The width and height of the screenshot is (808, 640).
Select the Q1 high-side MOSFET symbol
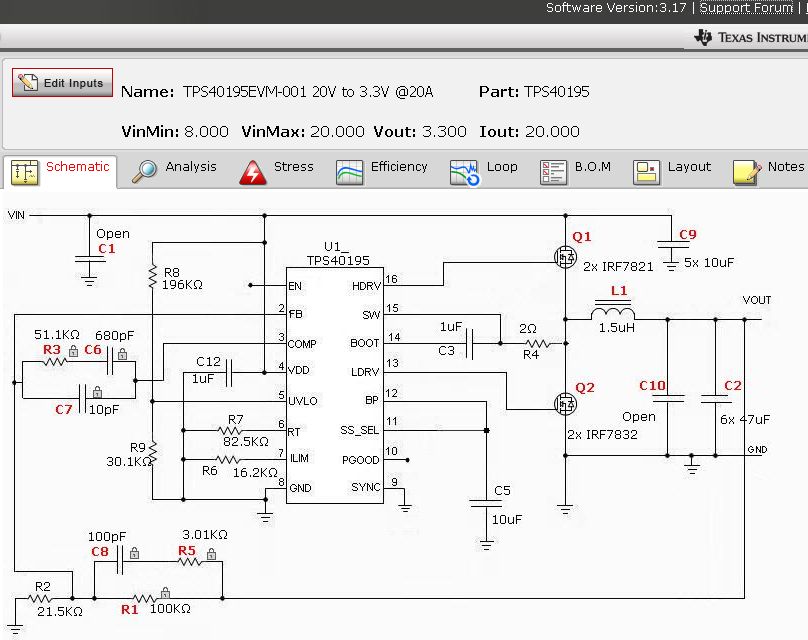(565, 257)
